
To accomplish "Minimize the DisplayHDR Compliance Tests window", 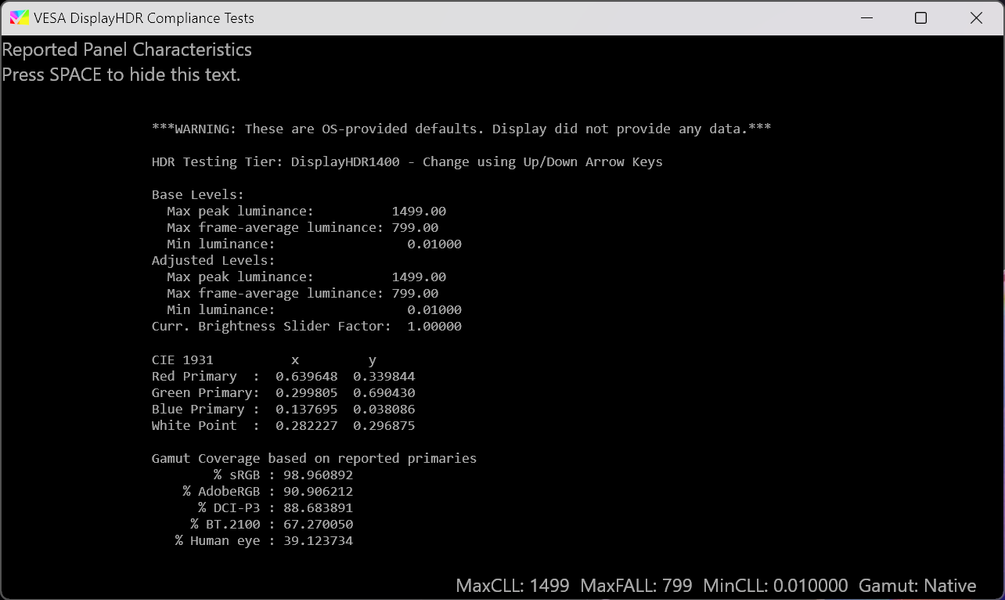I will click(865, 18).
